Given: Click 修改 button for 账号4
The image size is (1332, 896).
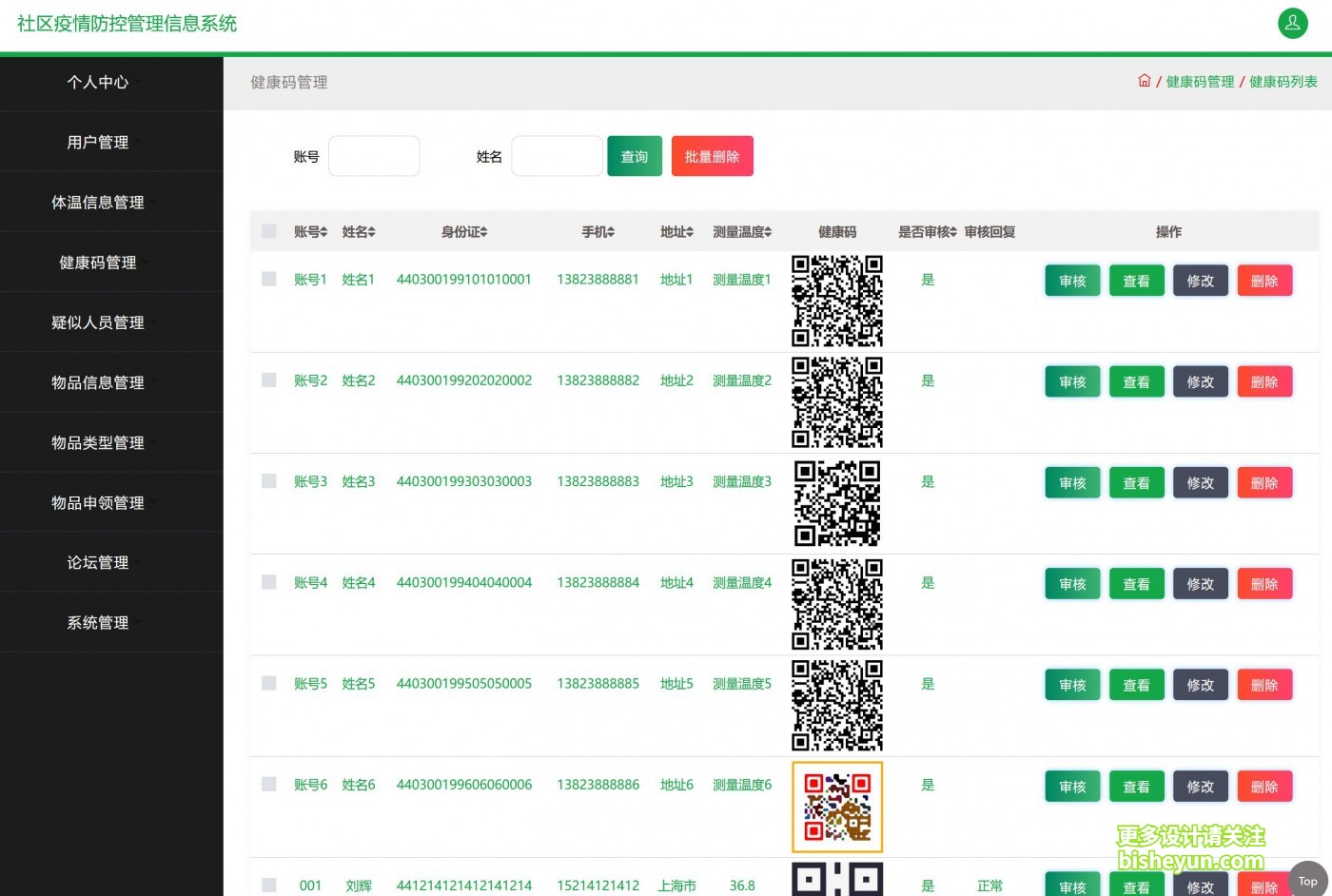Looking at the screenshot, I should coord(1201,584).
